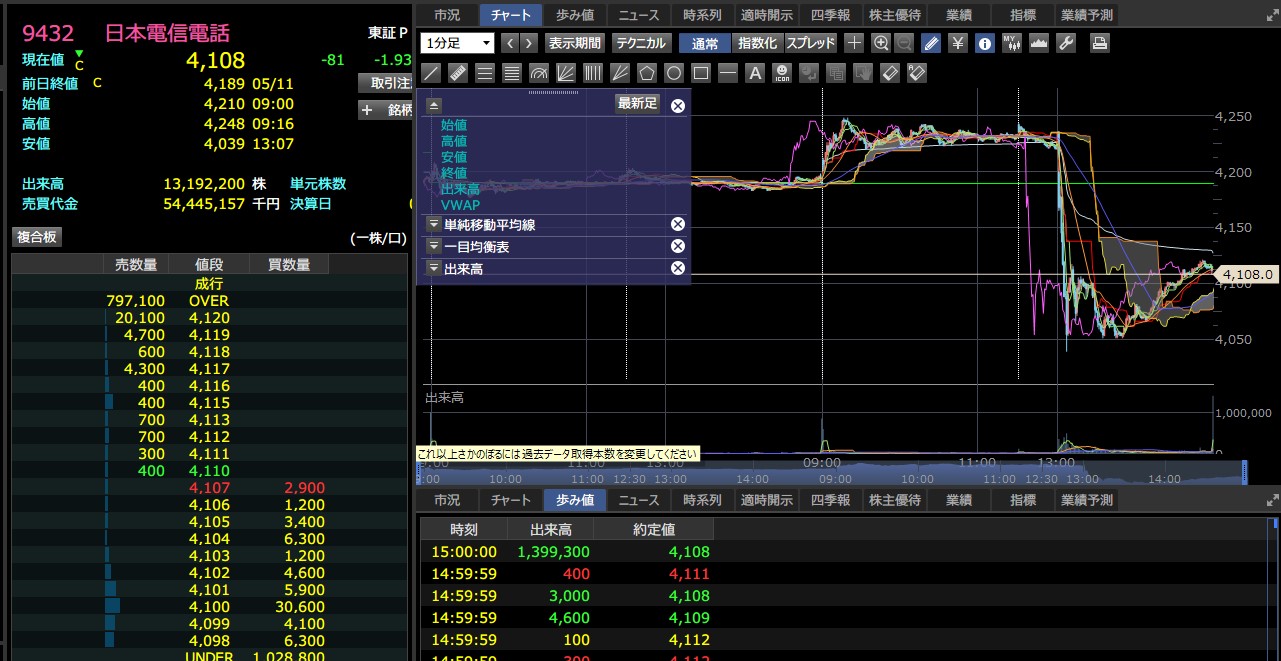Click the 時刻 column header
Viewport: 1281px width, 661px height.
[463, 529]
